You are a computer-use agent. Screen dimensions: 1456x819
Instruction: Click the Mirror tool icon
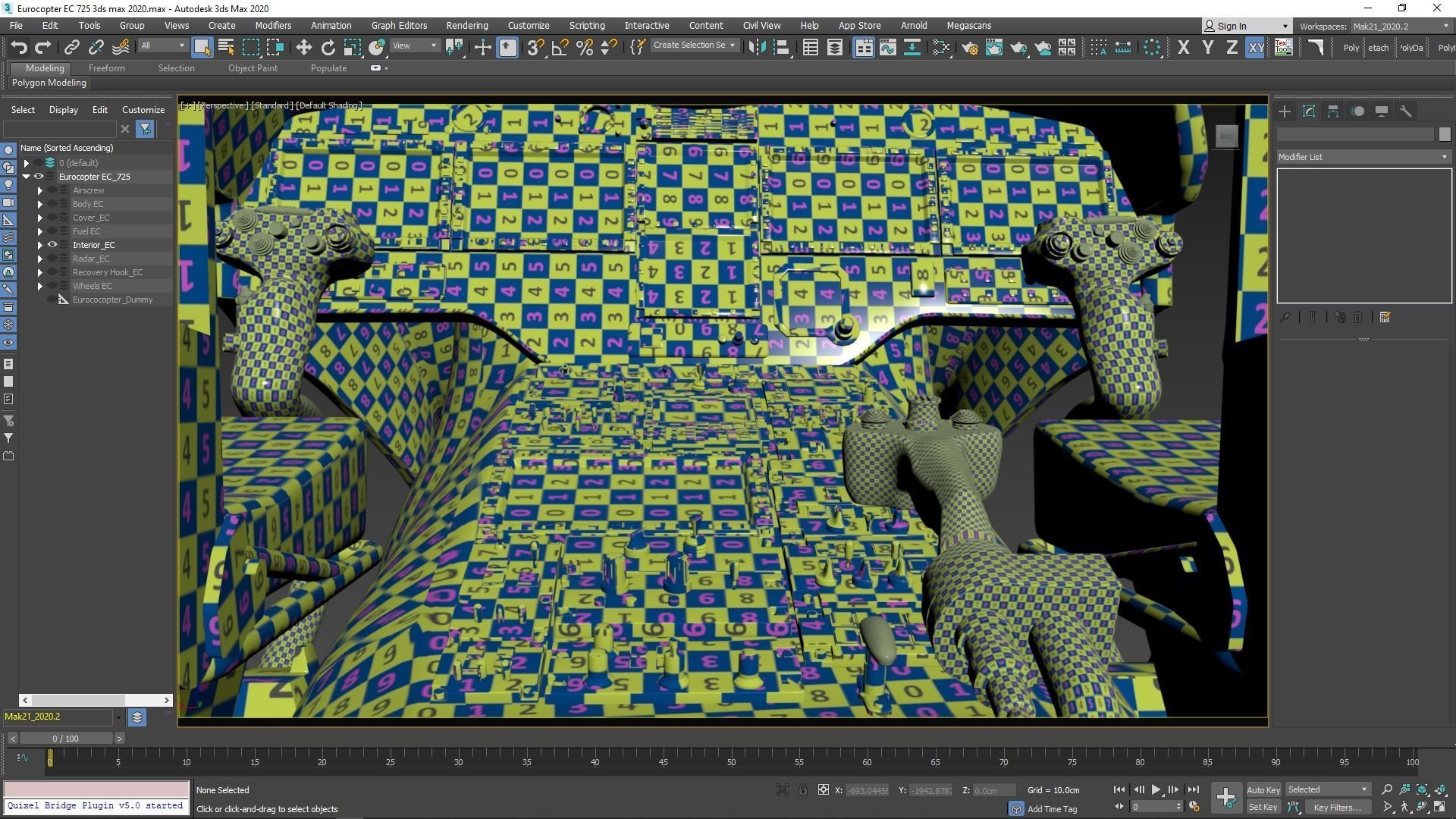(x=756, y=48)
